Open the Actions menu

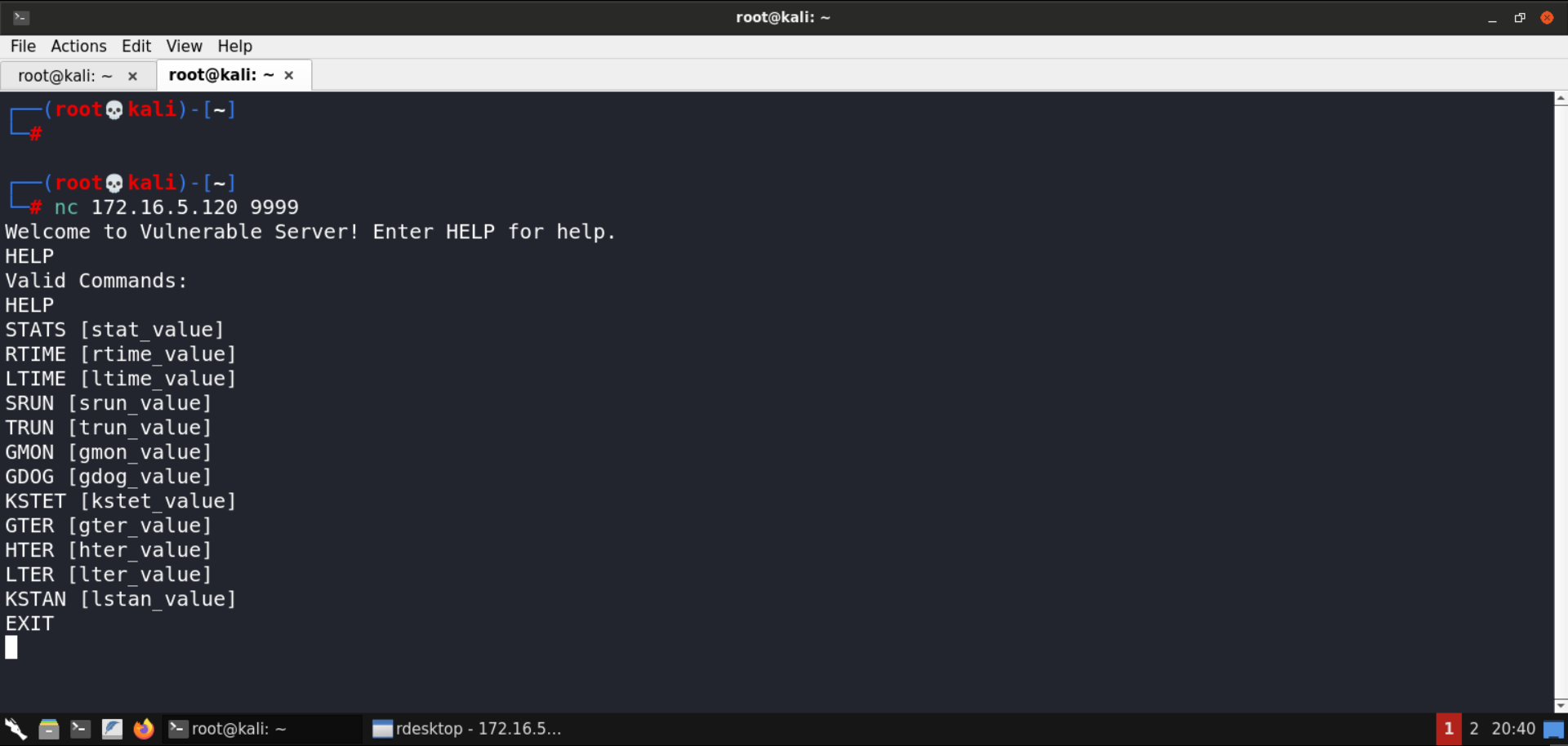pos(78,47)
